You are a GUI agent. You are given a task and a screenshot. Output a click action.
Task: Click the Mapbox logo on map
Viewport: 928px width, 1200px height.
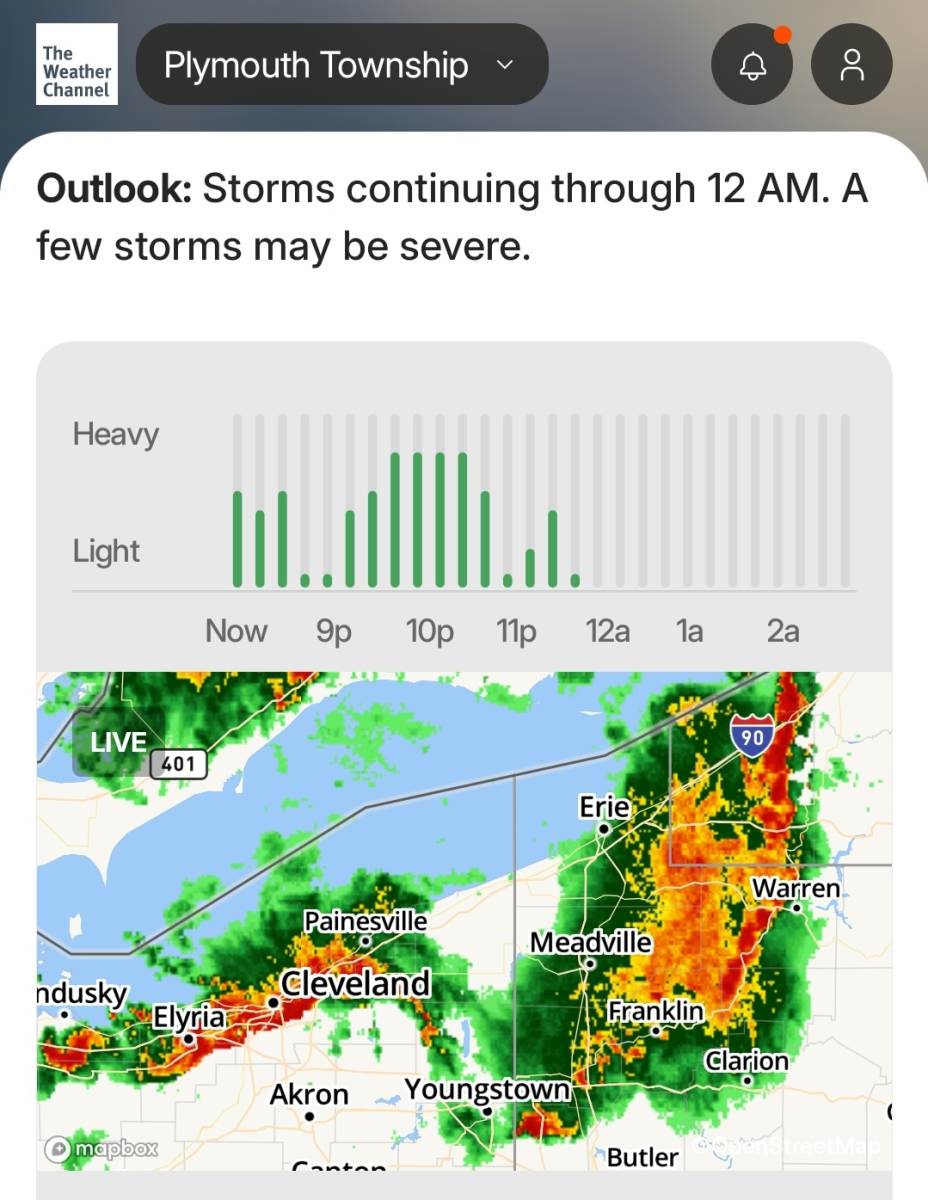pyautogui.click(x=102, y=1149)
